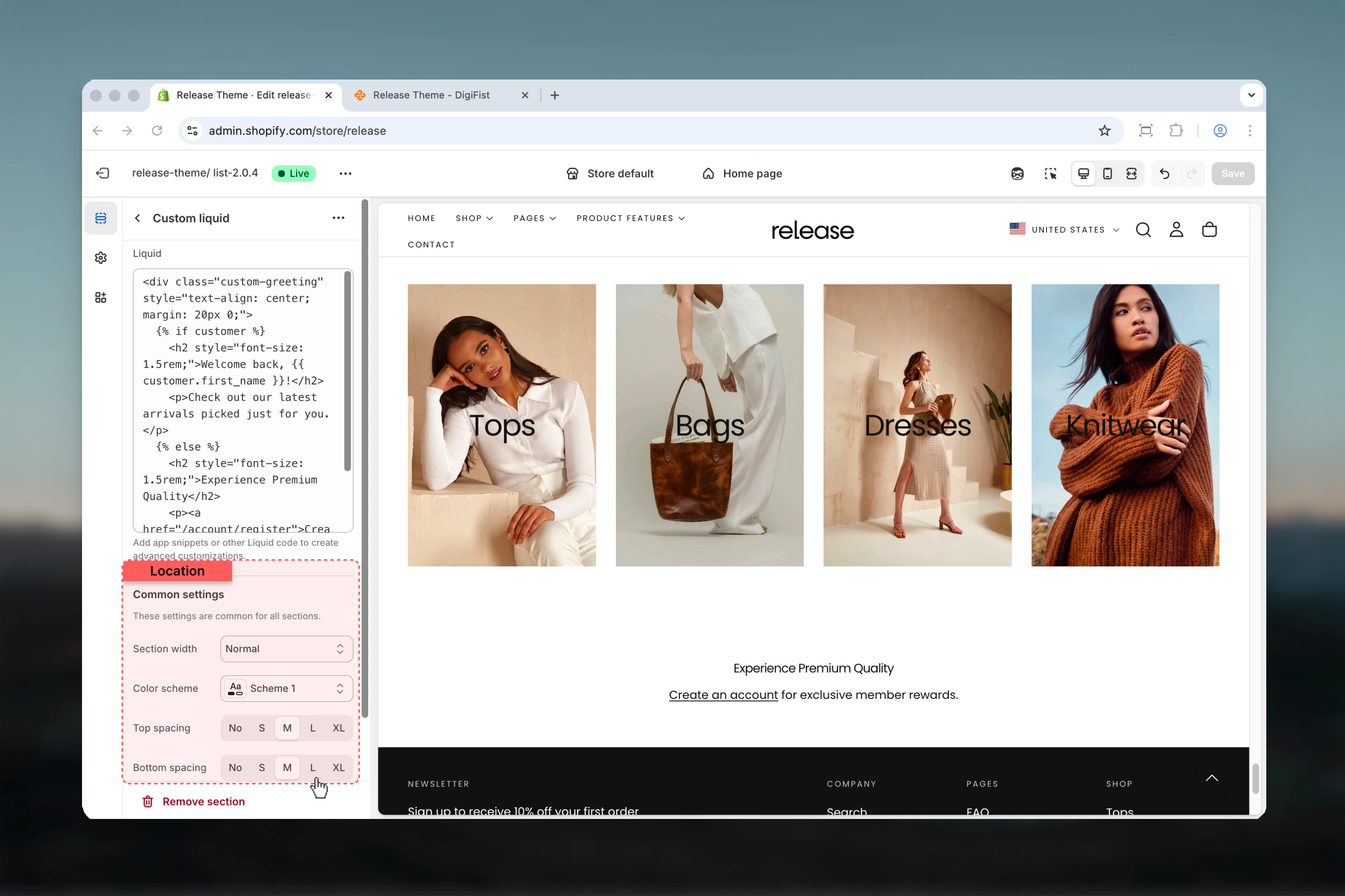This screenshot has width=1345, height=896.
Task: Open the App embeds sidebar icon
Action: click(x=100, y=297)
